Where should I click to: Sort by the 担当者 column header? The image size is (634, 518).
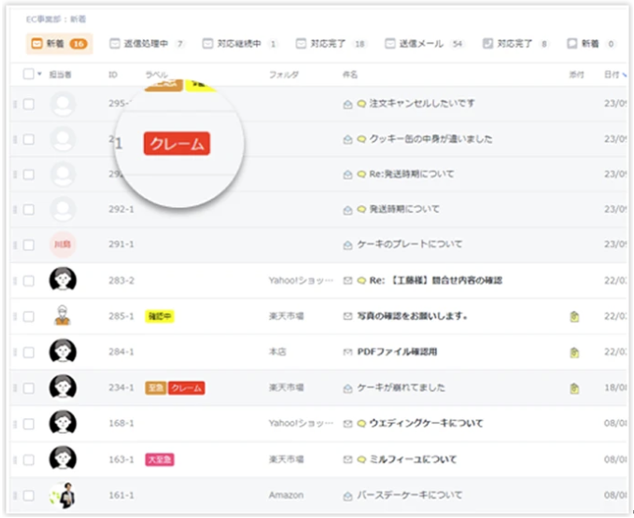[x=59, y=74]
